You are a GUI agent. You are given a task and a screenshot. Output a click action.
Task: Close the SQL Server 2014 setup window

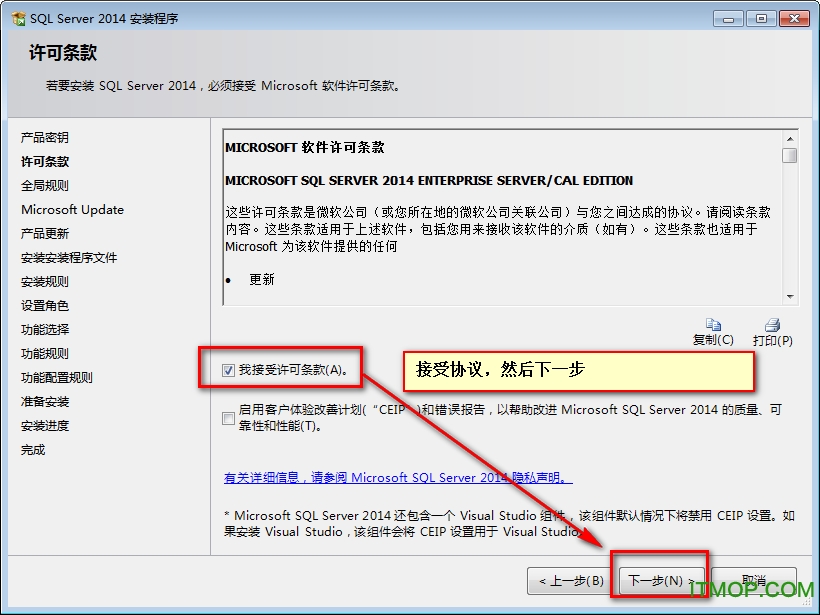794,19
